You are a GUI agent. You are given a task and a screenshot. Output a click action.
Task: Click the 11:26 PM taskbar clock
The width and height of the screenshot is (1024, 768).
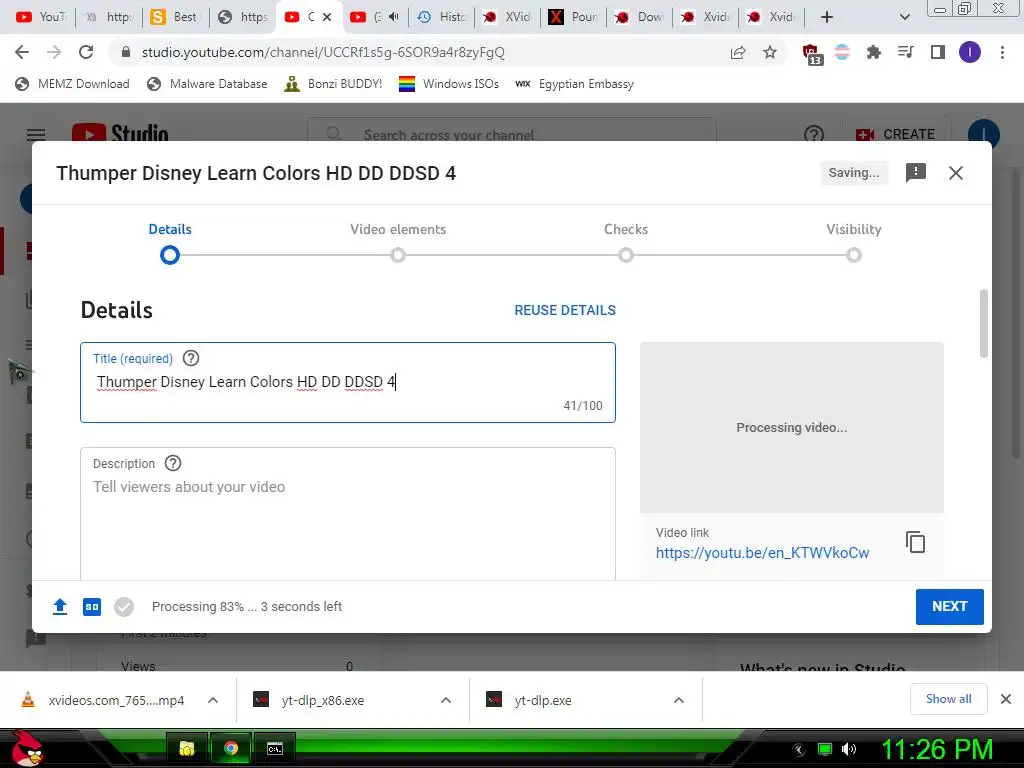(937, 749)
